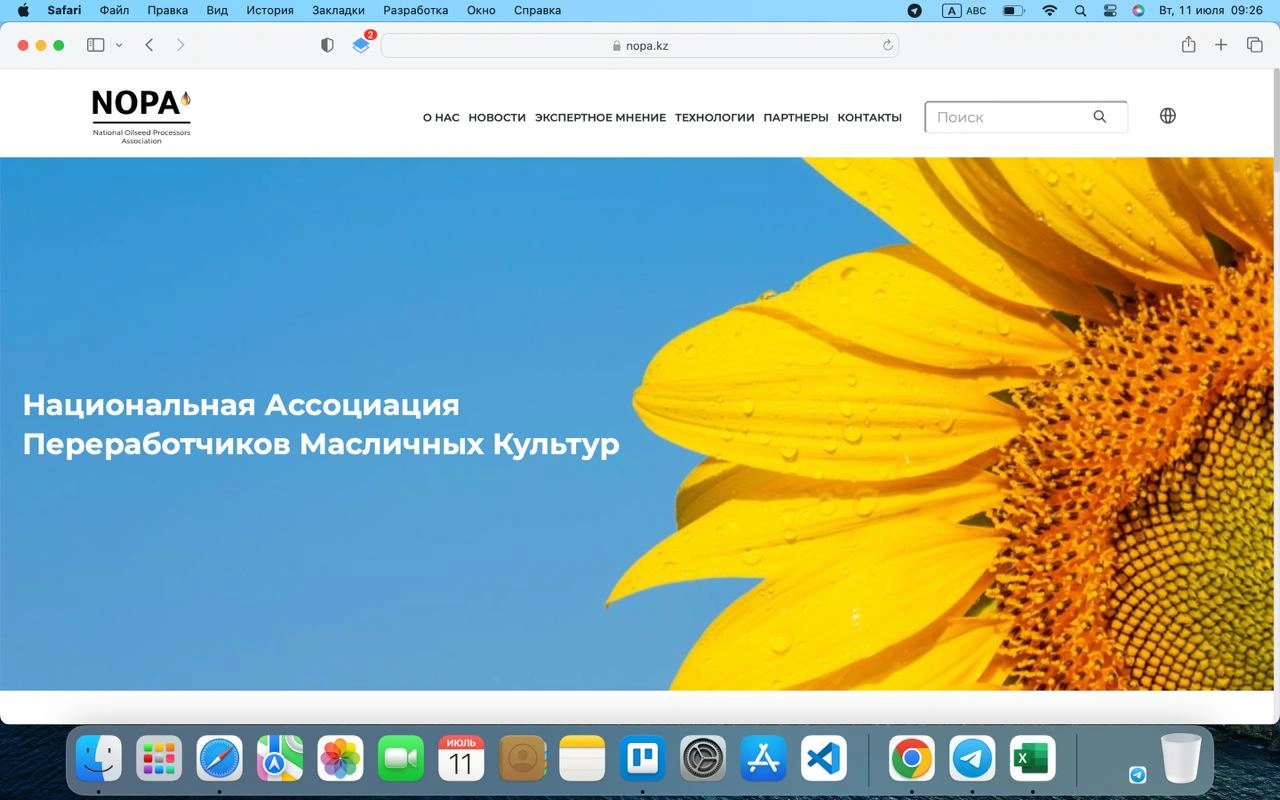The width and height of the screenshot is (1280, 800).
Task: Open the Файл menu
Action: (114, 10)
